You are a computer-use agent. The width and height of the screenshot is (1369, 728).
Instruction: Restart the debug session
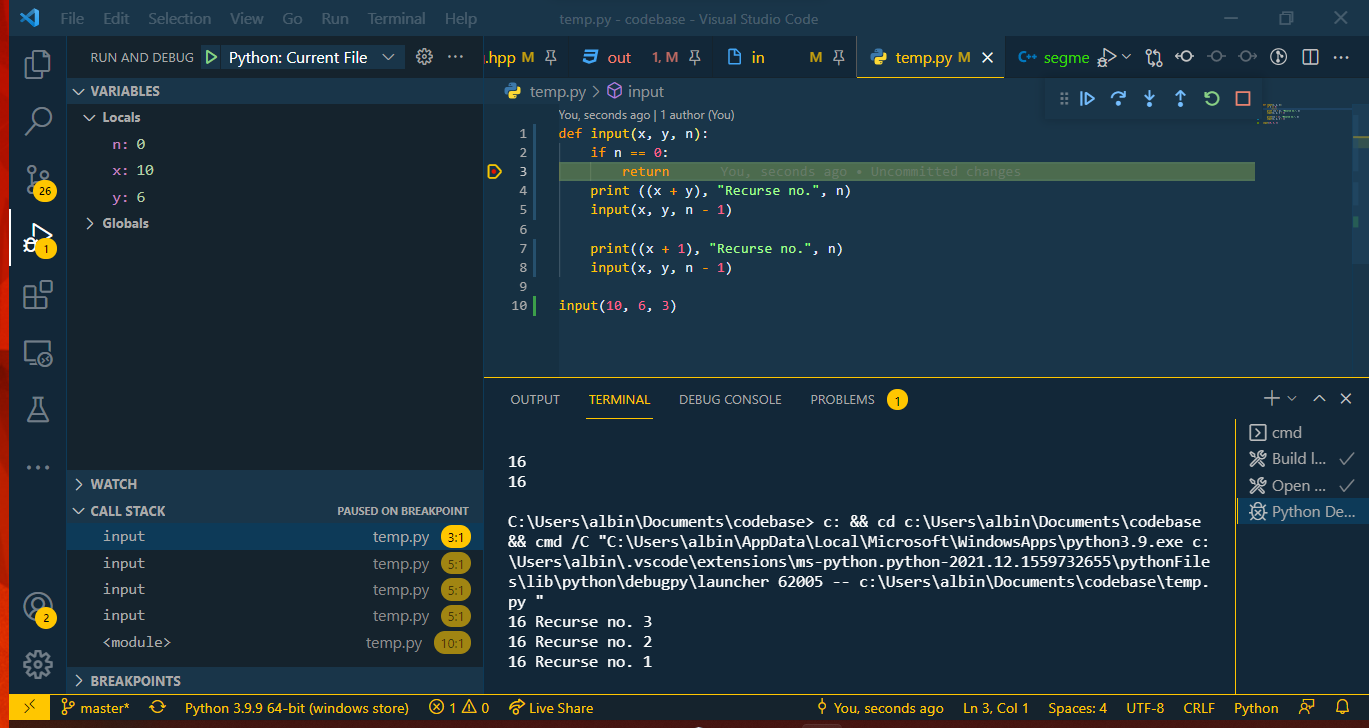pos(1212,98)
